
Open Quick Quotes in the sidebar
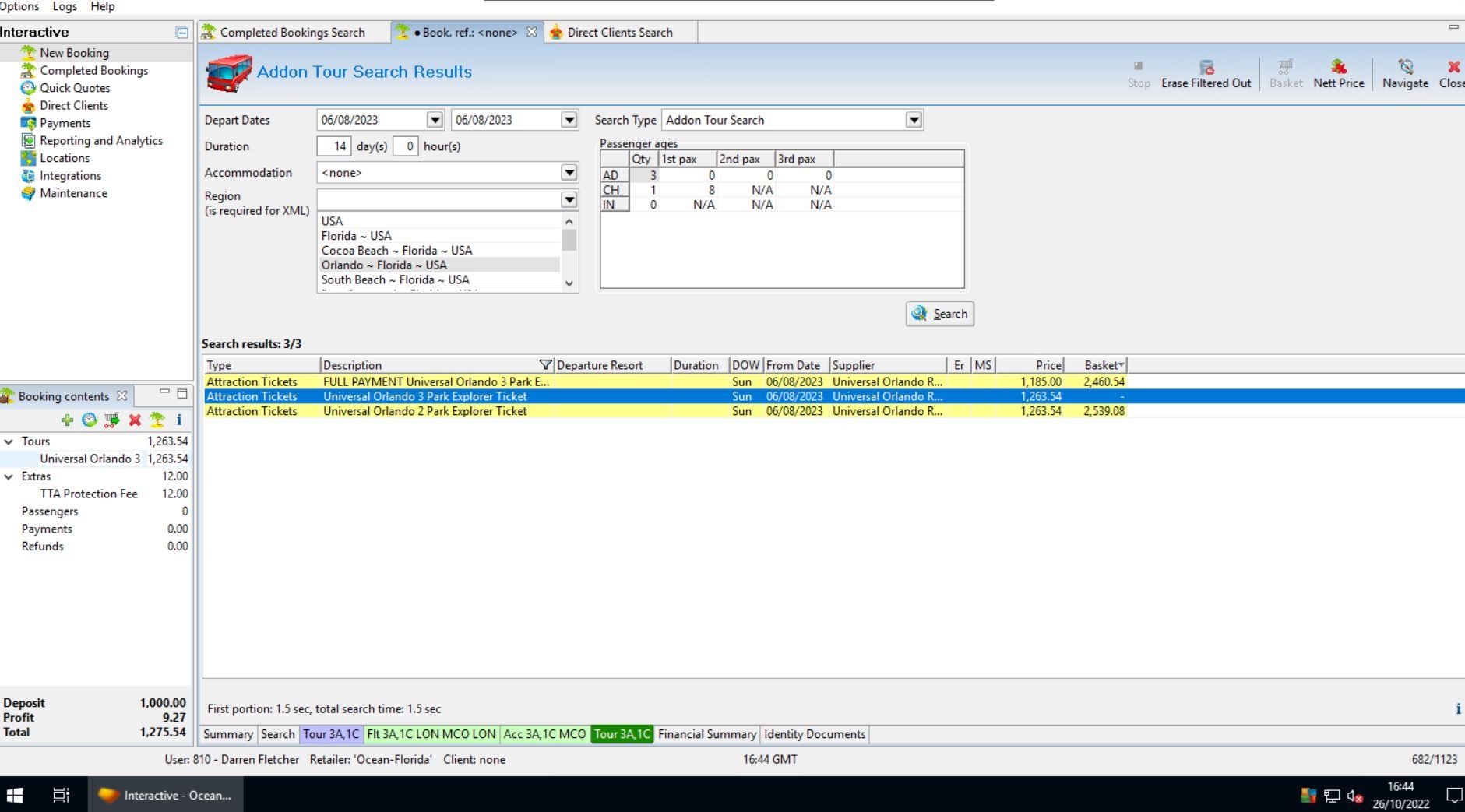pos(75,88)
